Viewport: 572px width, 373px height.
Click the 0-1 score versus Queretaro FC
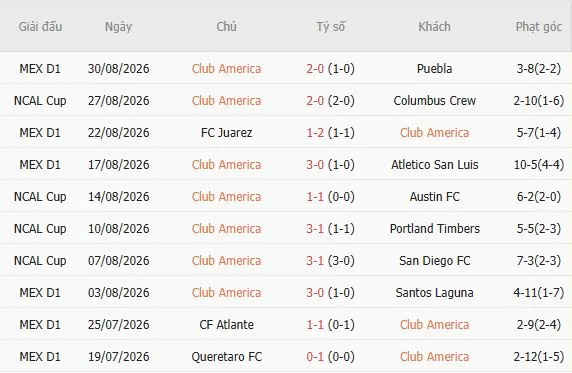(x=315, y=357)
